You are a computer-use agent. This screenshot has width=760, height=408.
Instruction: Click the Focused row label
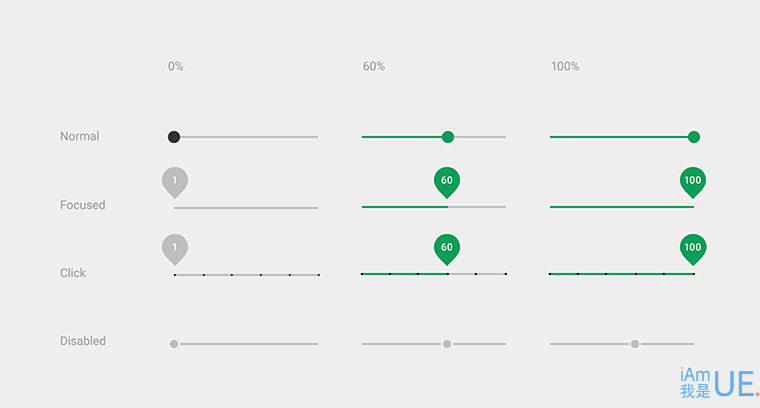tap(82, 205)
